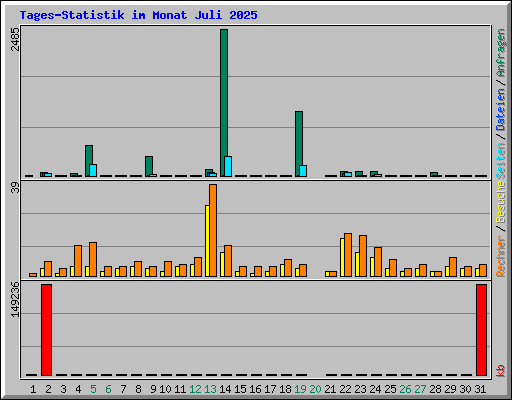Click the orange Rechner bar for day 24
Screen dimensions: 512x400
(x=378, y=262)
